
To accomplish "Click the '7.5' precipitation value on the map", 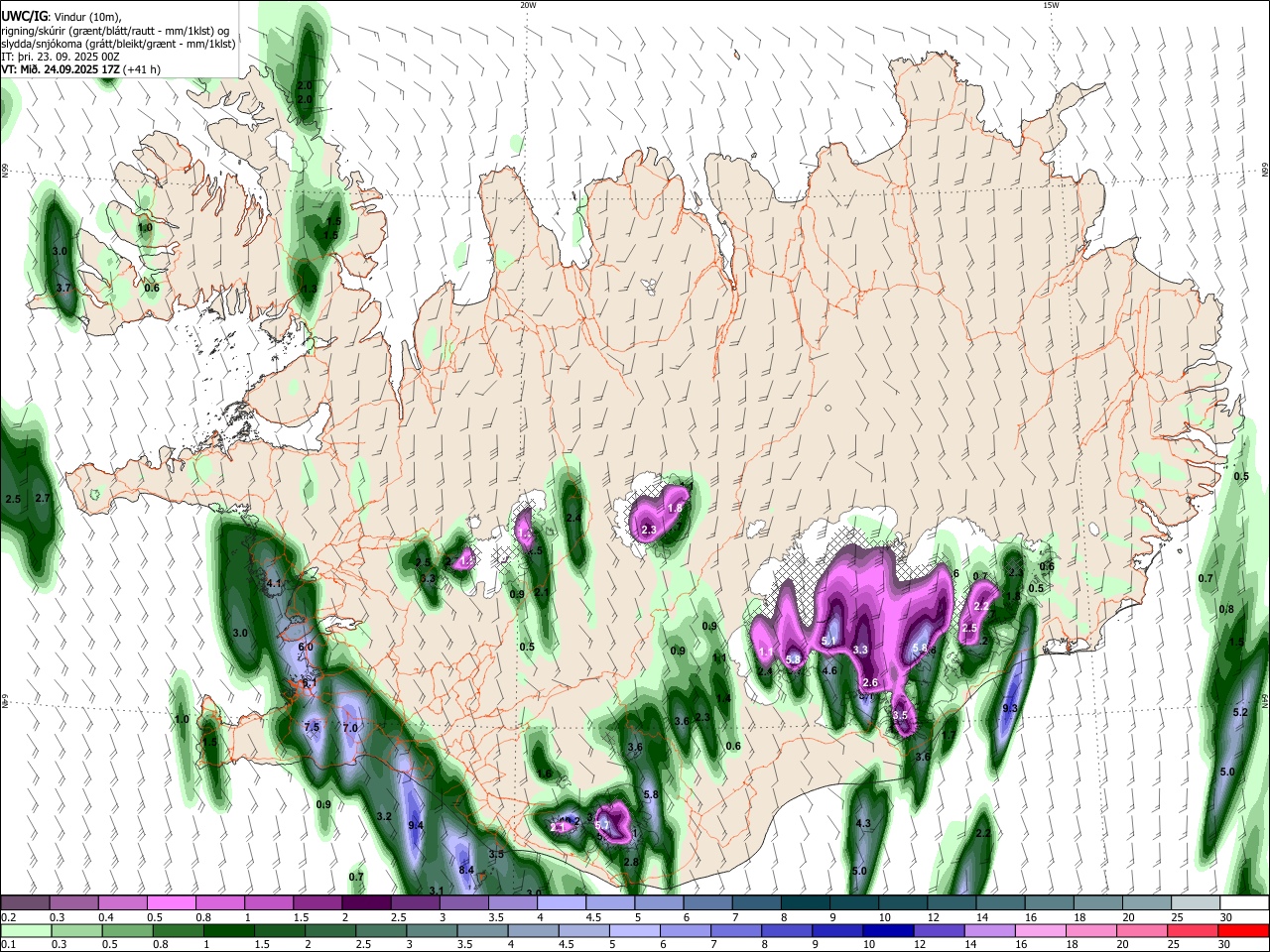I will 311,727.
